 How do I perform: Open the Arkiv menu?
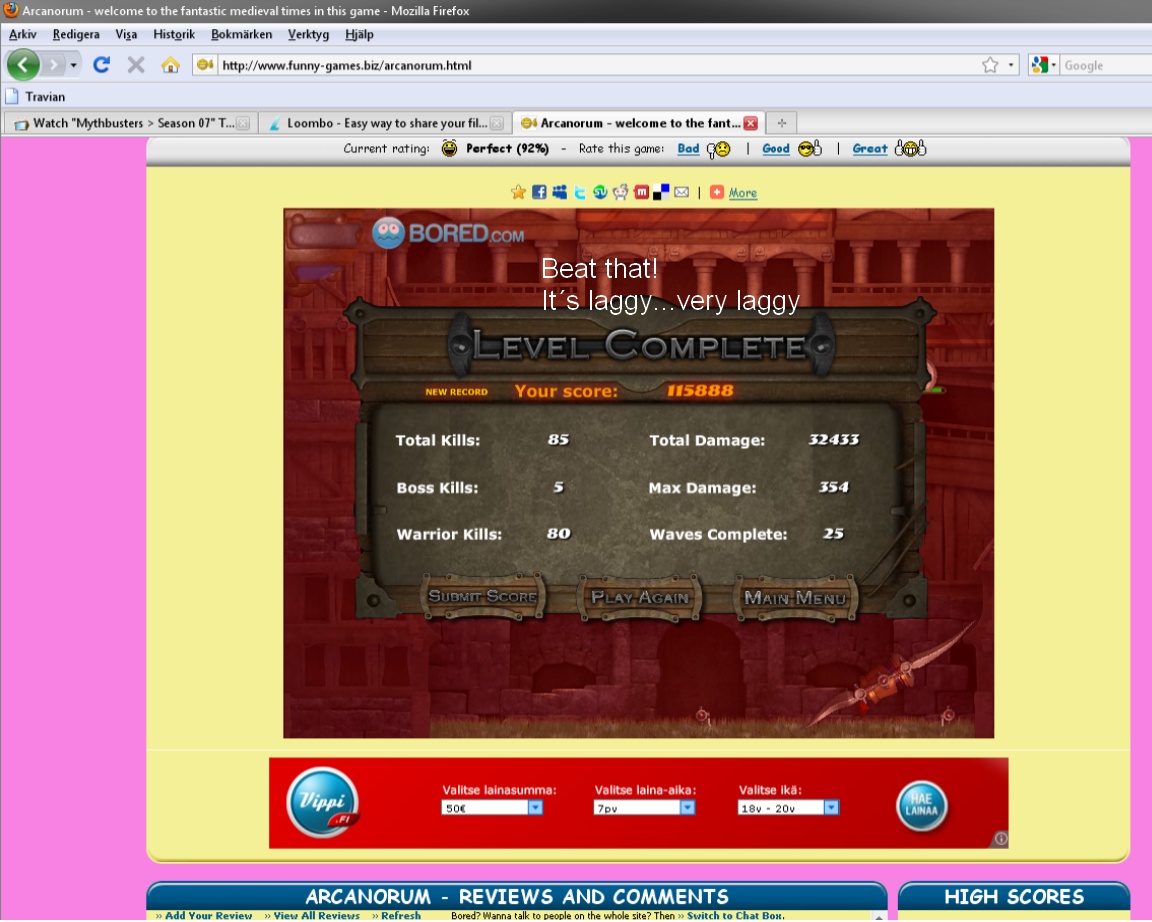23,35
